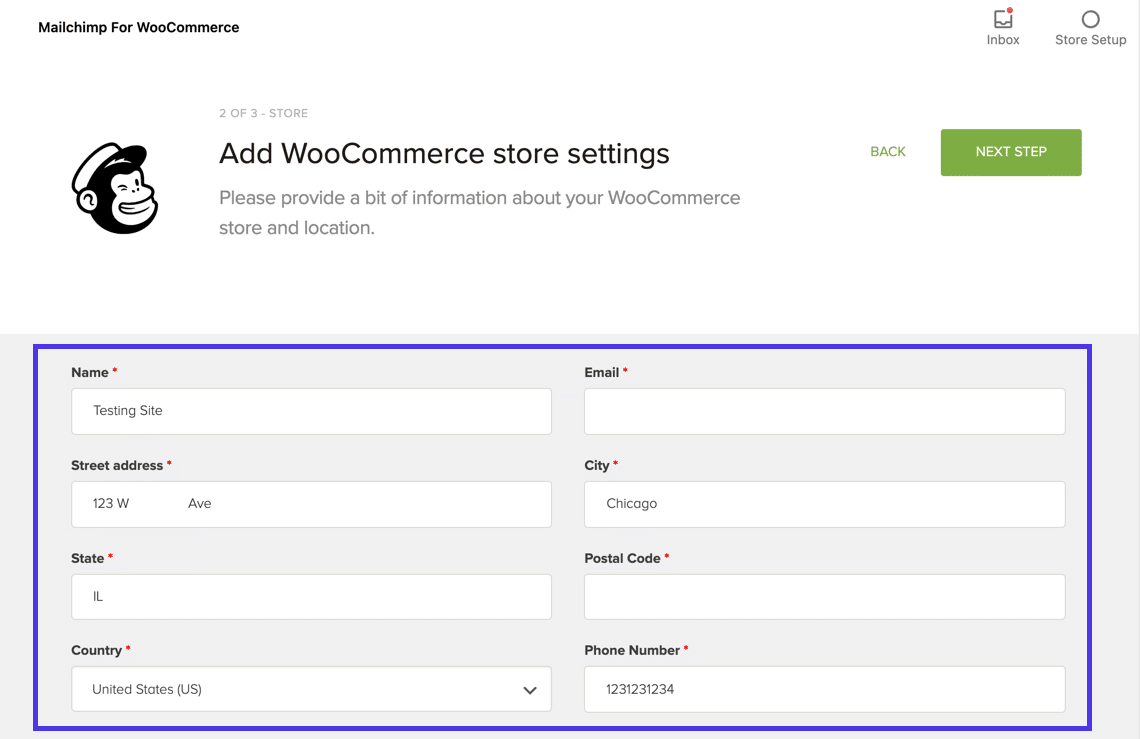Viewport: 1140px width, 739px height.
Task: Click the Add WooCommerce store settings heading
Action: pos(444,154)
